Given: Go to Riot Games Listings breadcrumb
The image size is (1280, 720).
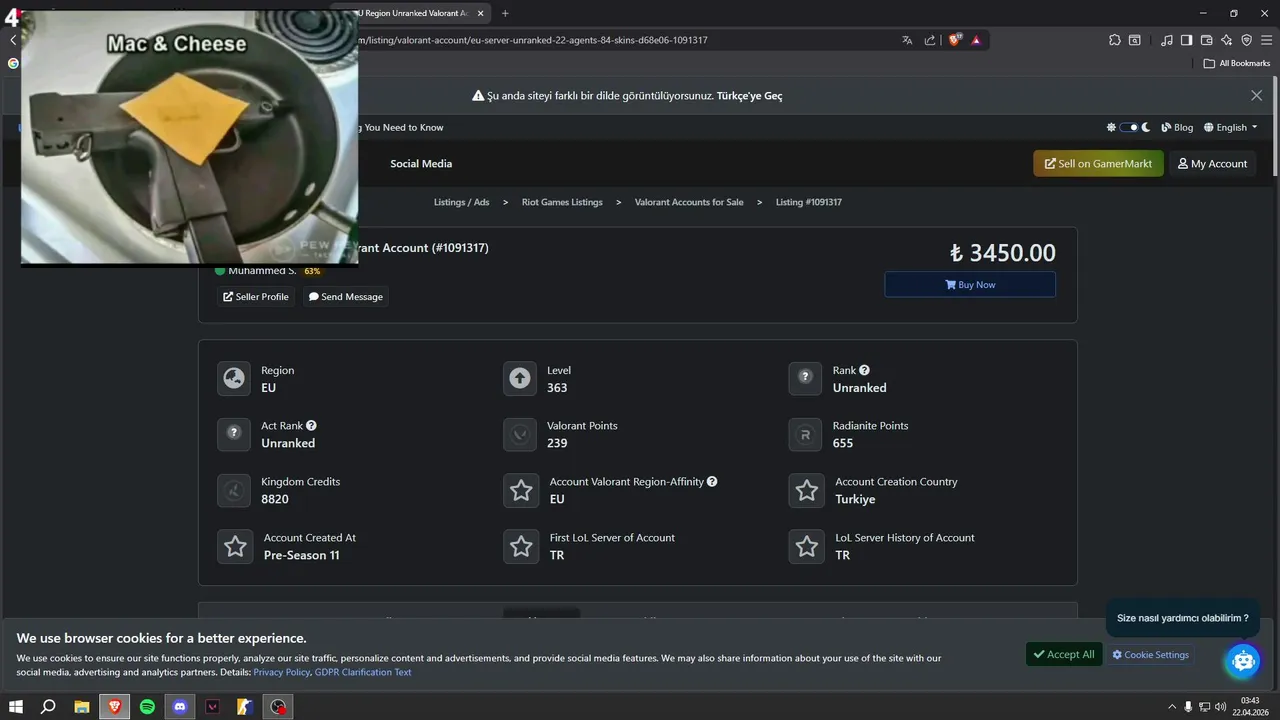Looking at the screenshot, I should pos(562,202).
